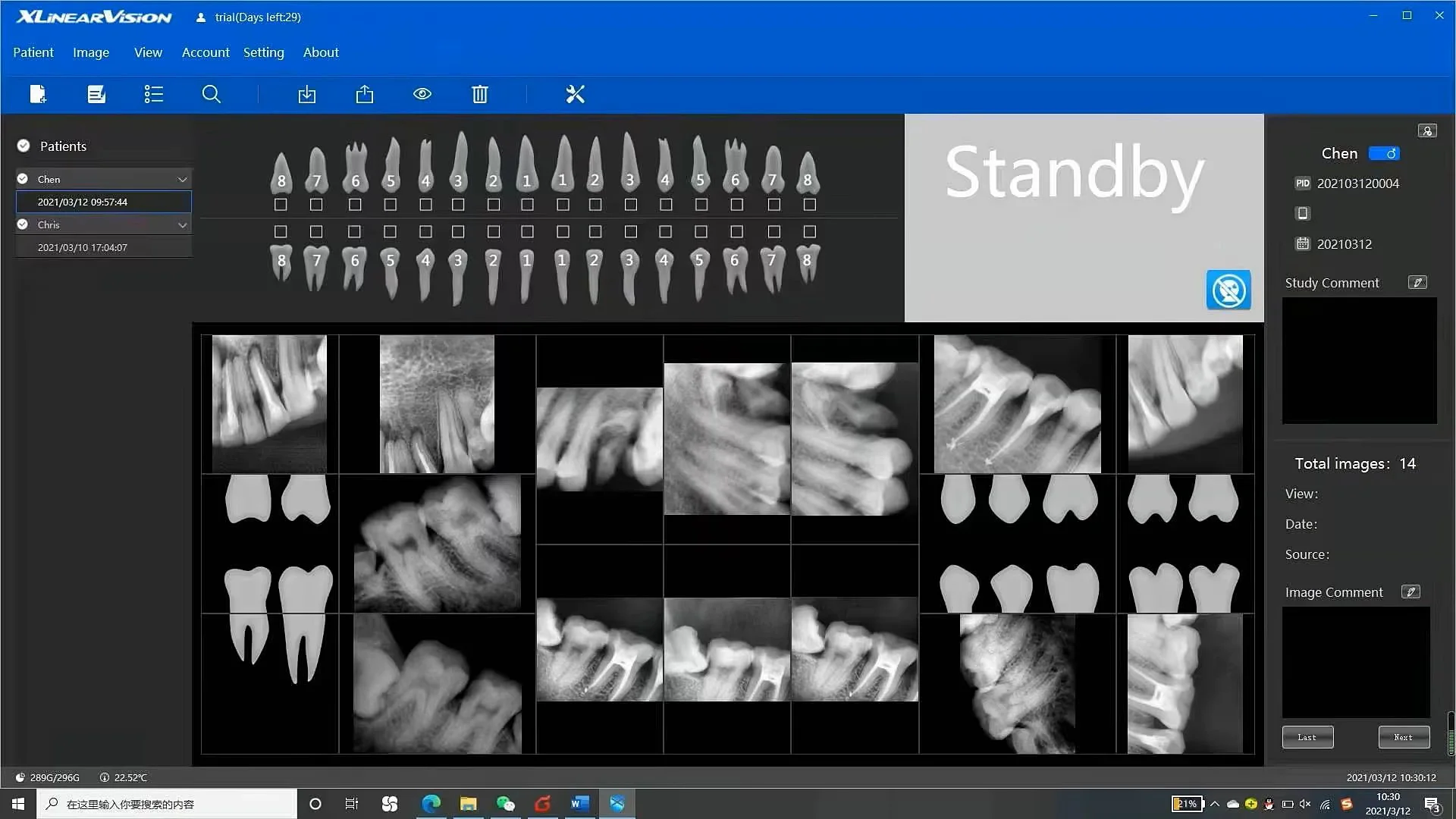Click the blue sensor disabled icon under Standby
The width and height of the screenshot is (1456, 819).
pyautogui.click(x=1228, y=290)
